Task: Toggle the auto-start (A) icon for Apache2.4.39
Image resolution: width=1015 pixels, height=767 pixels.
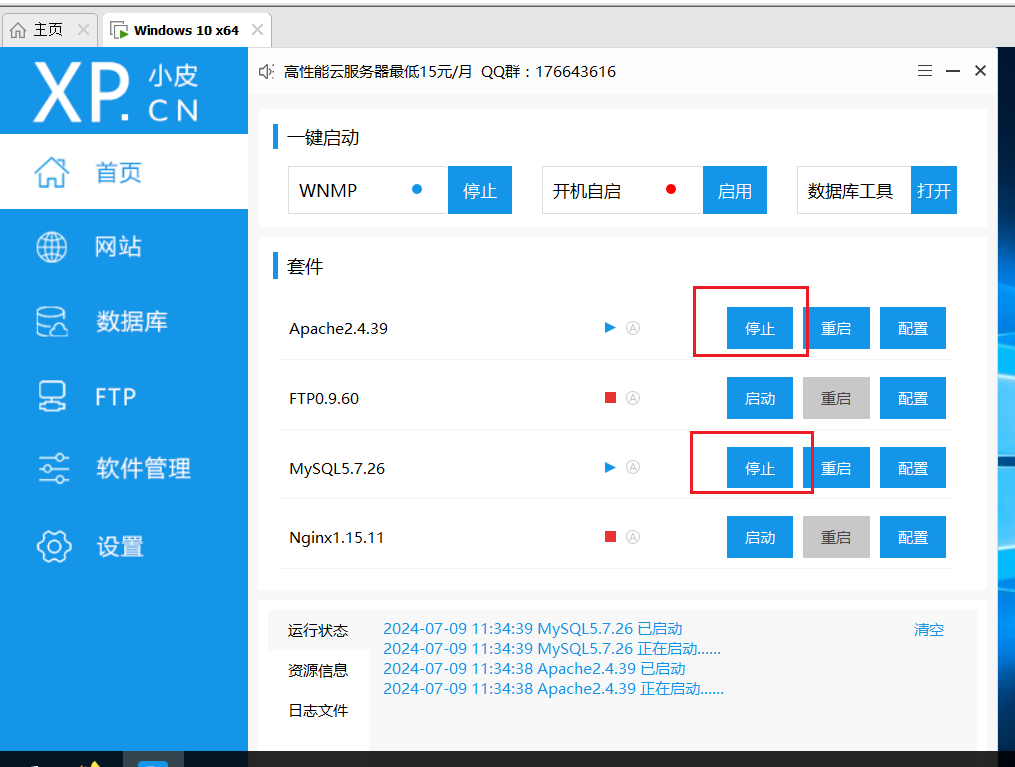Action: click(633, 328)
